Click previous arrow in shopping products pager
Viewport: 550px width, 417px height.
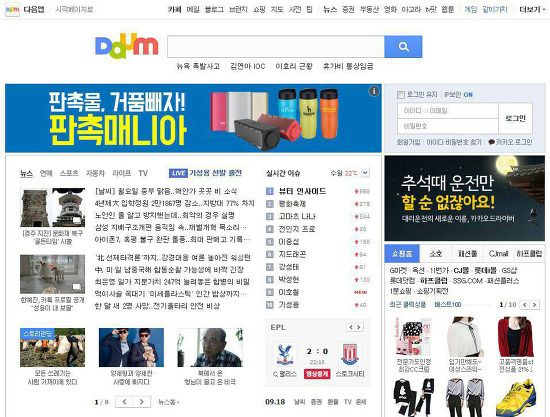coord(525,305)
